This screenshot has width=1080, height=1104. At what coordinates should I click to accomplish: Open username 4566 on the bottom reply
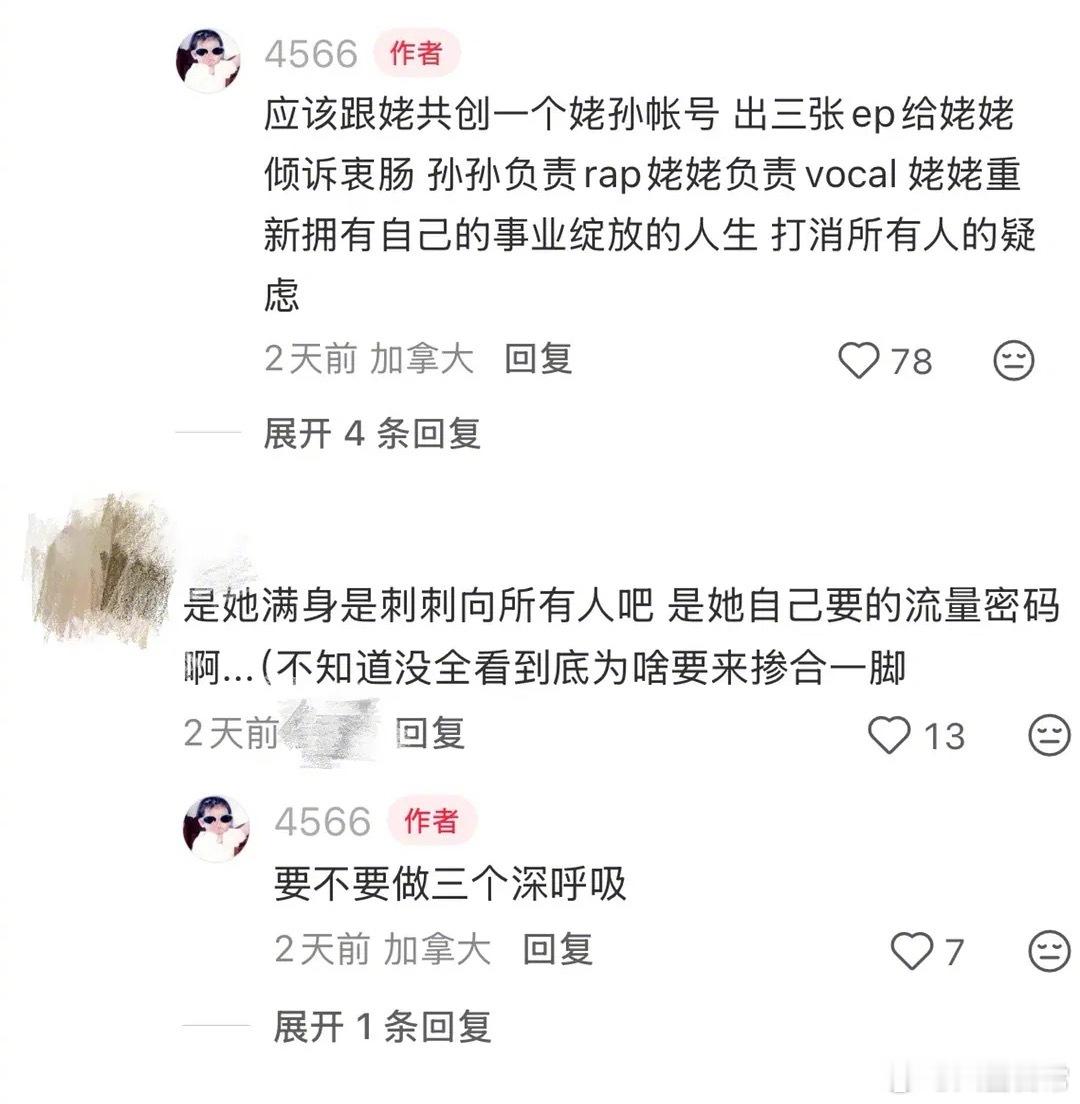tap(322, 822)
